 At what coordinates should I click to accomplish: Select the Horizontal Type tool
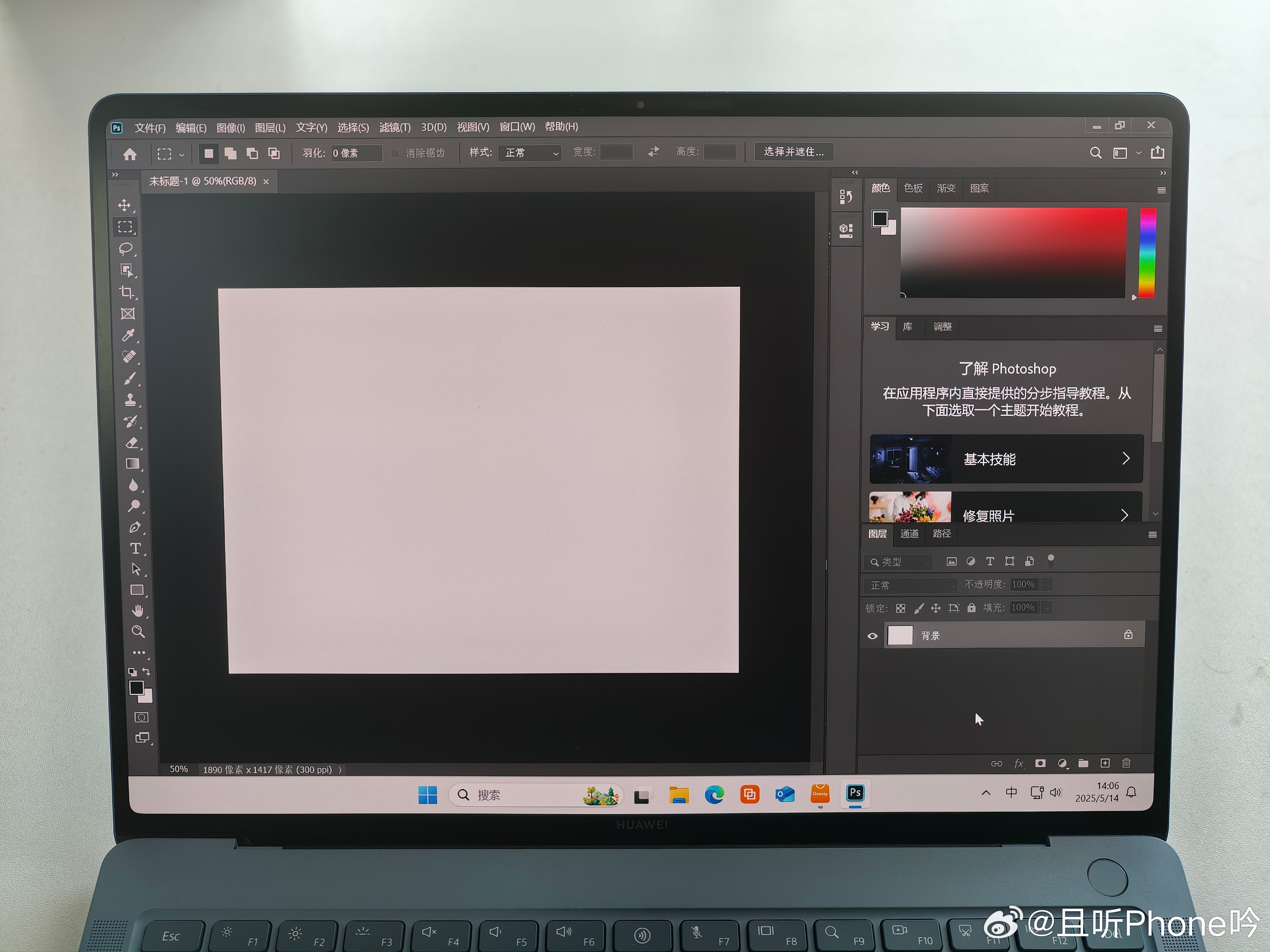click(x=135, y=548)
